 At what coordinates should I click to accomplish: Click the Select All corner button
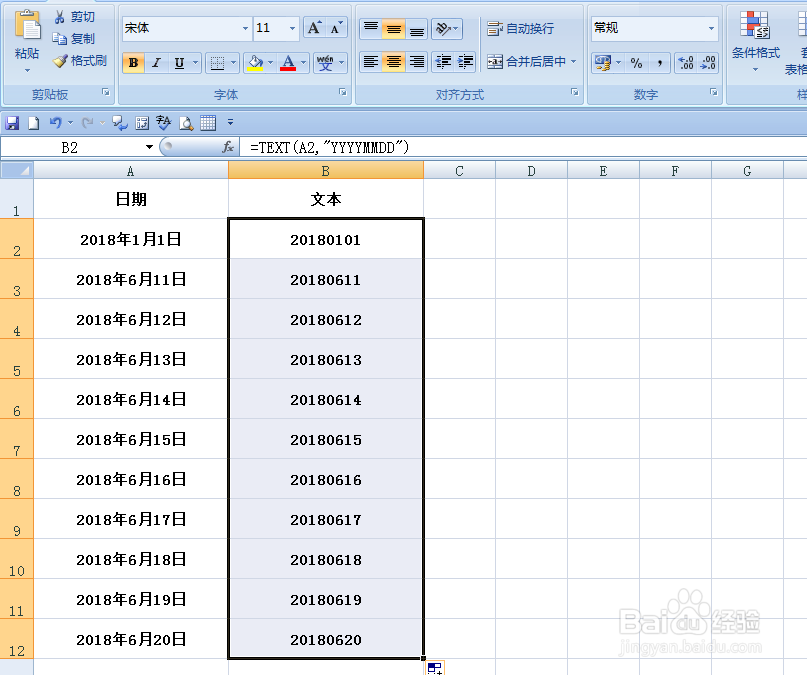point(17,170)
